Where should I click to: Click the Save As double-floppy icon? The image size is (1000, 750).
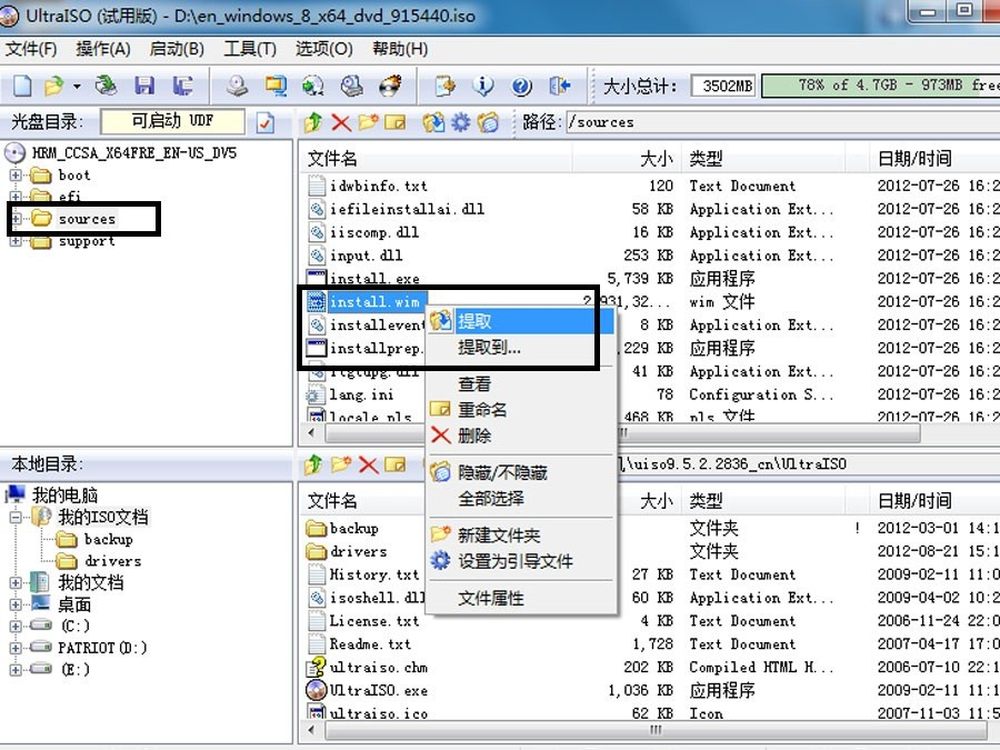[182, 85]
